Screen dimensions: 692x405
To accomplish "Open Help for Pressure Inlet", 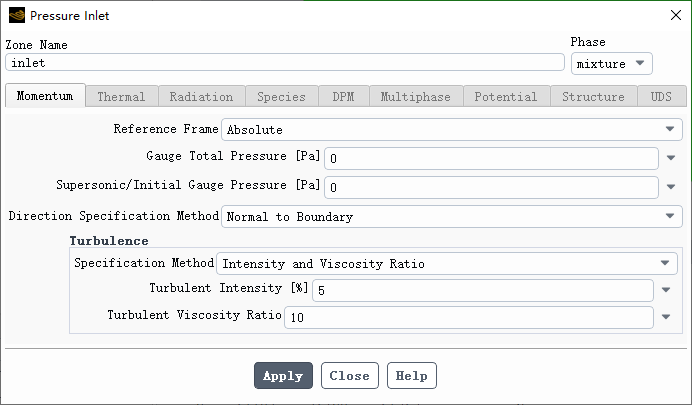I will [x=411, y=376].
